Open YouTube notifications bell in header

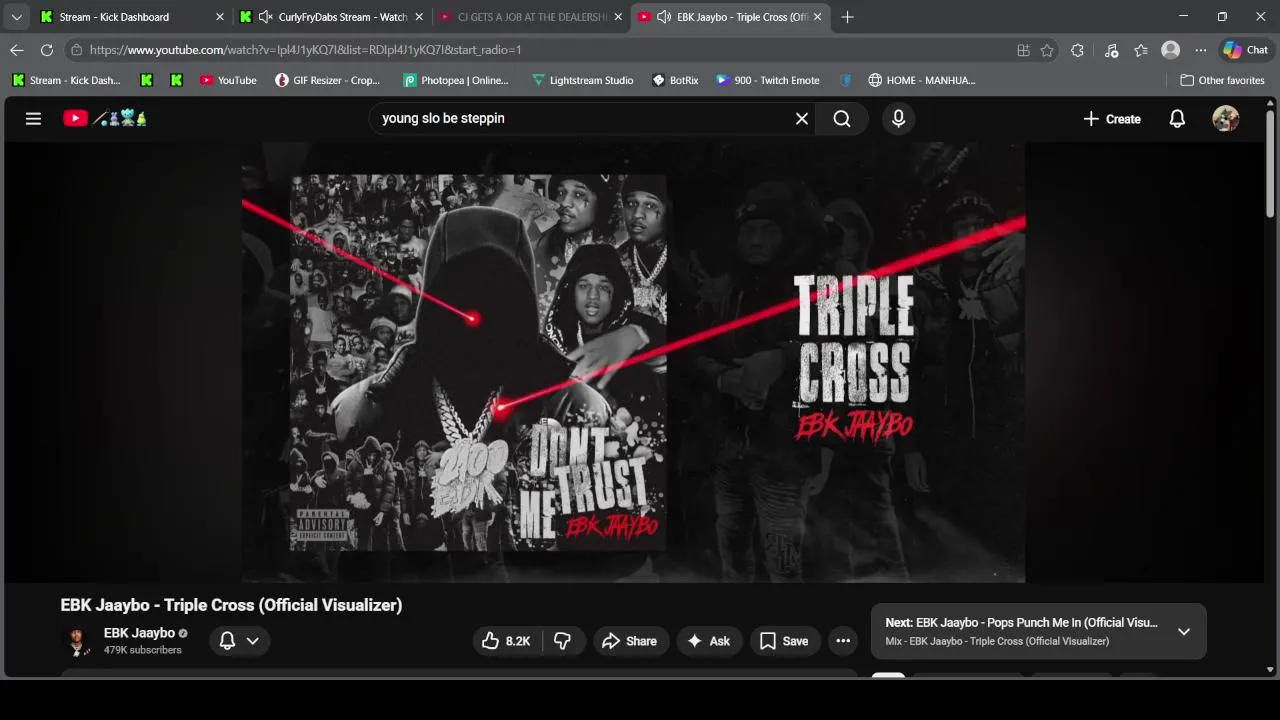coord(1177,118)
